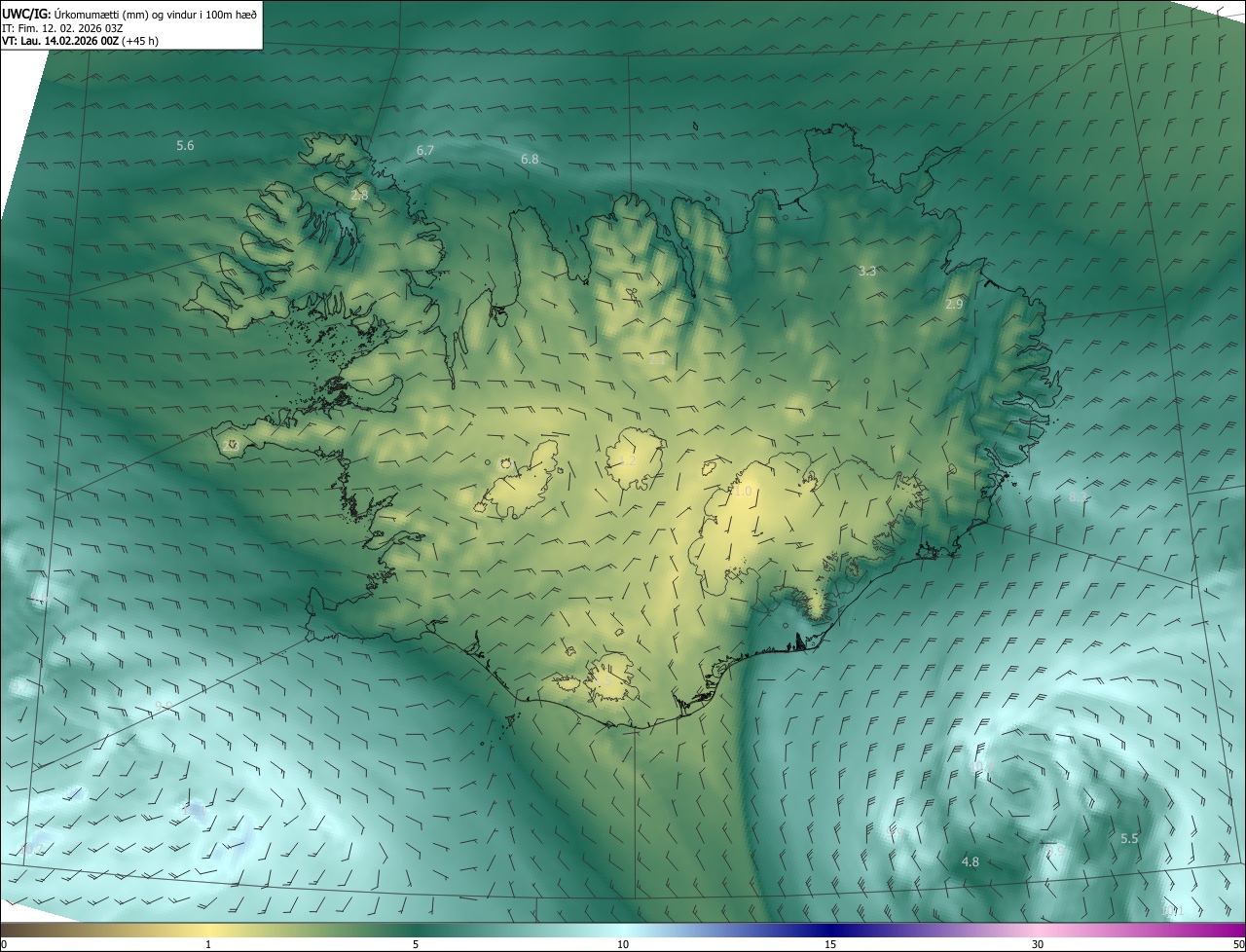Image resolution: width=1246 pixels, height=952 pixels.
Task: Click the 9.6 value off the west coast
Action: tap(39, 598)
